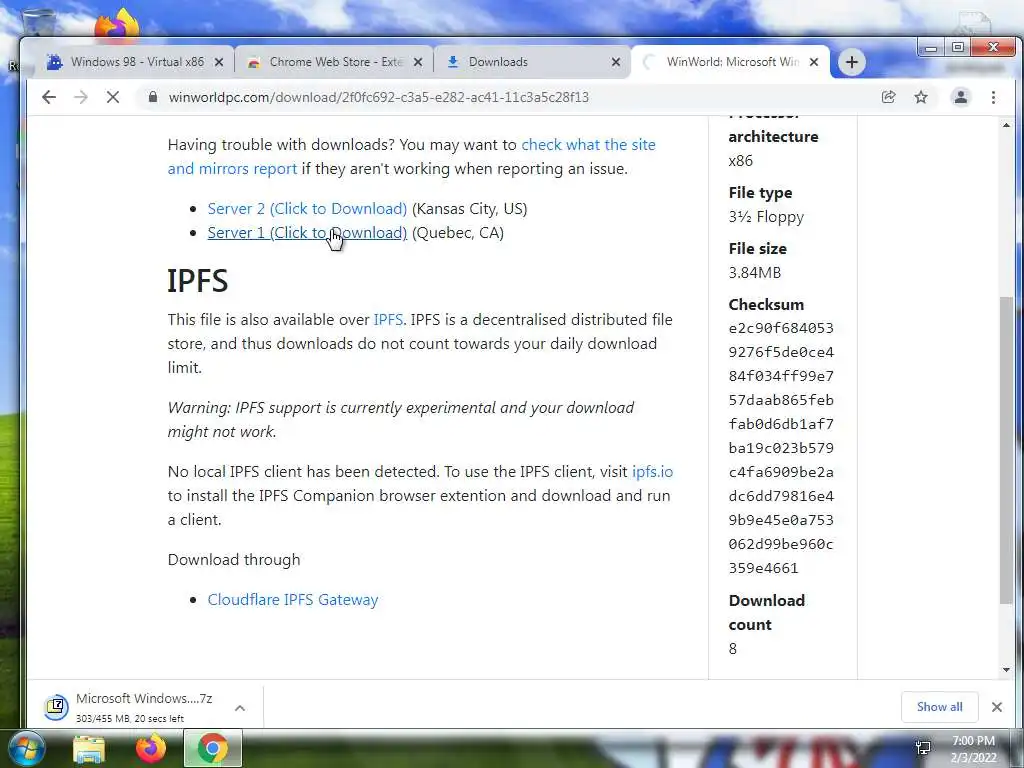
Task: Click the share icon in the address bar
Action: (888, 97)
